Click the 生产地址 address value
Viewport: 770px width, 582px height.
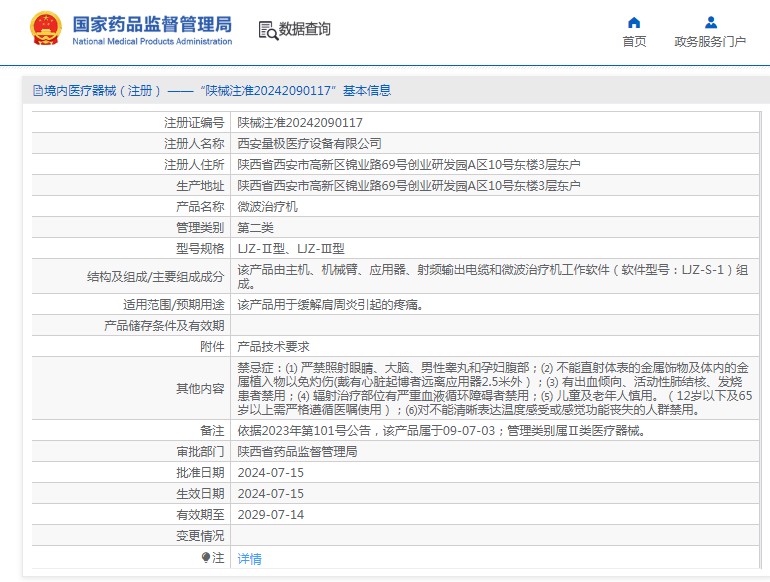click(409, 186)
